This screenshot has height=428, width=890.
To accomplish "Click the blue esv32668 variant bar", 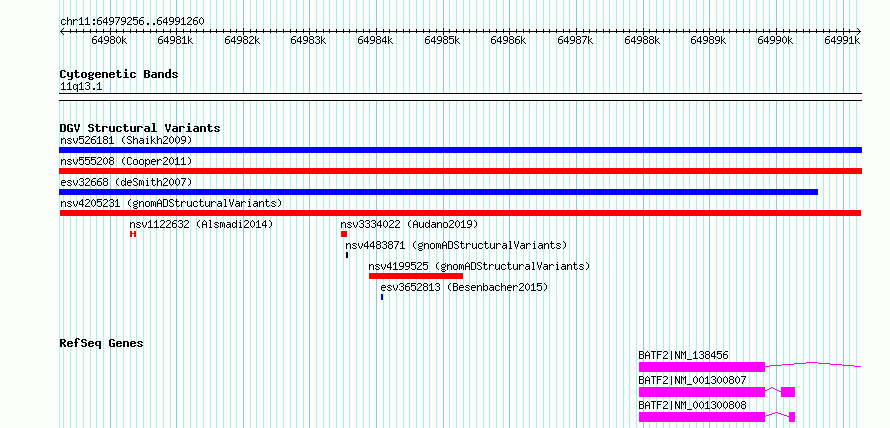I will click(x=438, y=192).
